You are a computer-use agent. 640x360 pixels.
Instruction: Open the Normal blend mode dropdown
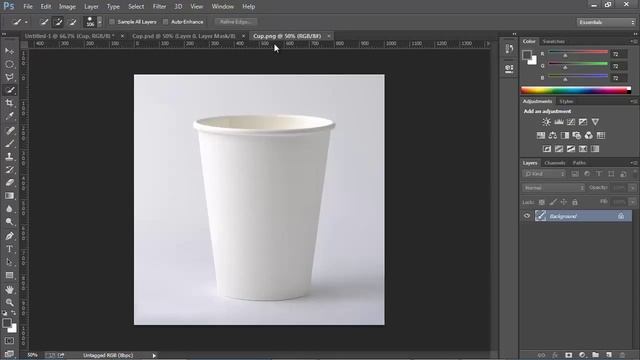coord(553,188)
